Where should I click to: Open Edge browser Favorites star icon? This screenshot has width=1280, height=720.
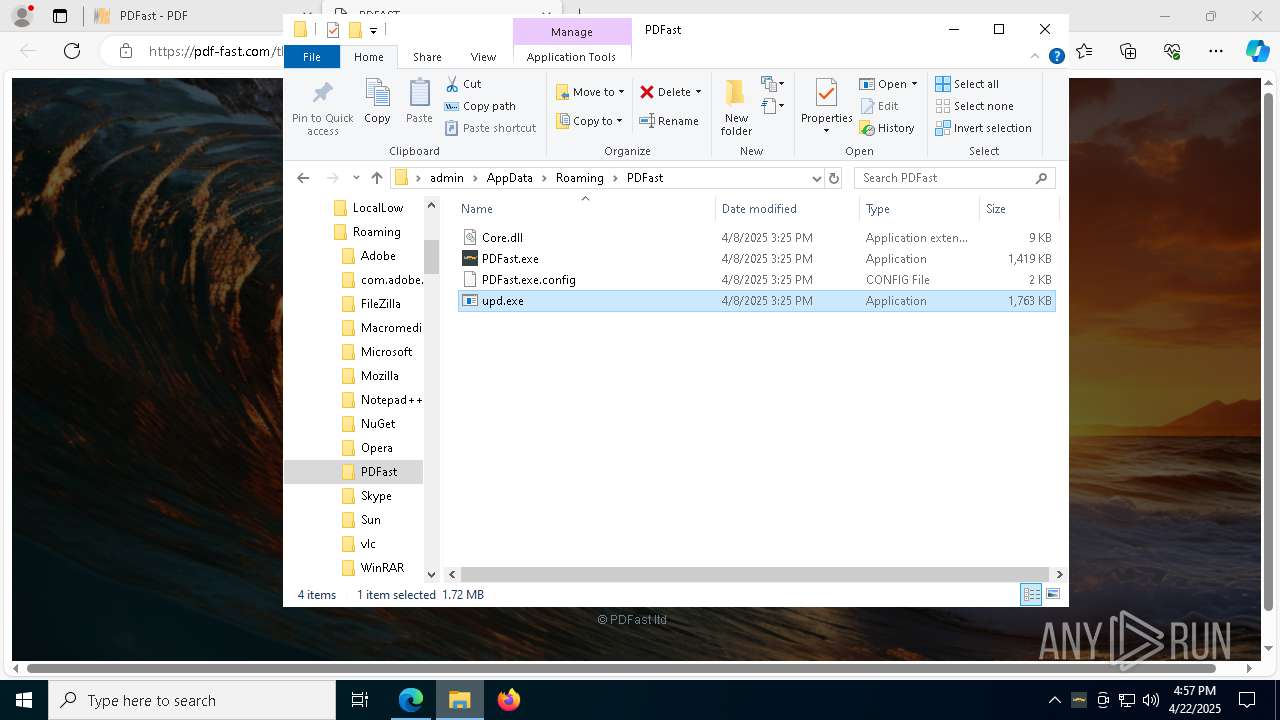click(x=1084, y=51)
